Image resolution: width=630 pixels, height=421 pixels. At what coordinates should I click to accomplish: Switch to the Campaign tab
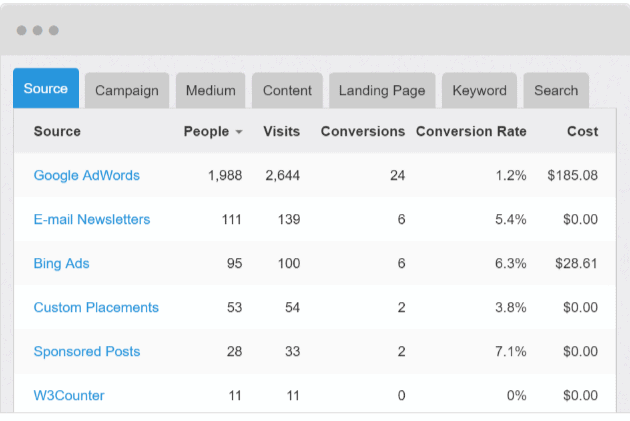(127, 90)
